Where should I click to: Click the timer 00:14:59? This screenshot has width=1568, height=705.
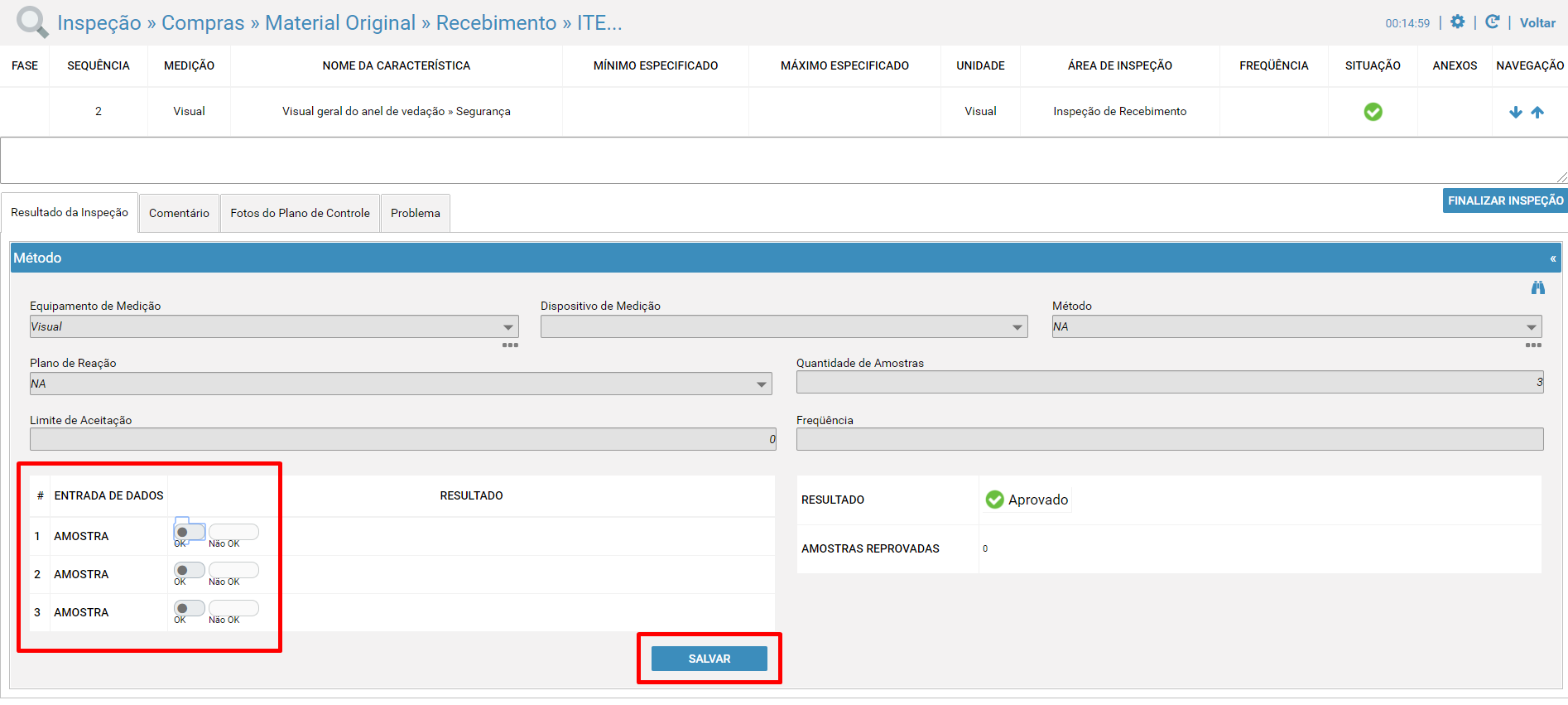(1407, 23)
